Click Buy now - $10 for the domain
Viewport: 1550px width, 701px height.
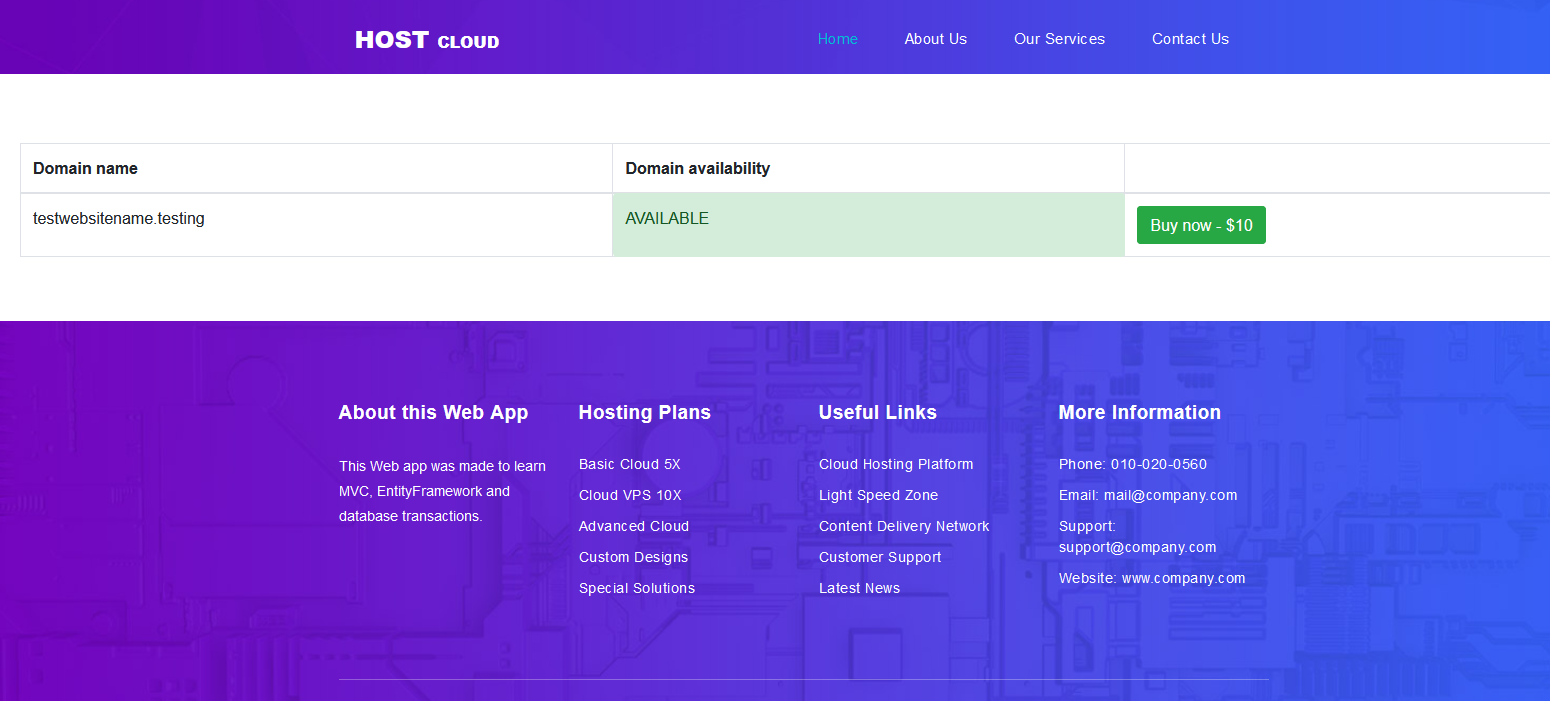[1201, 225]
